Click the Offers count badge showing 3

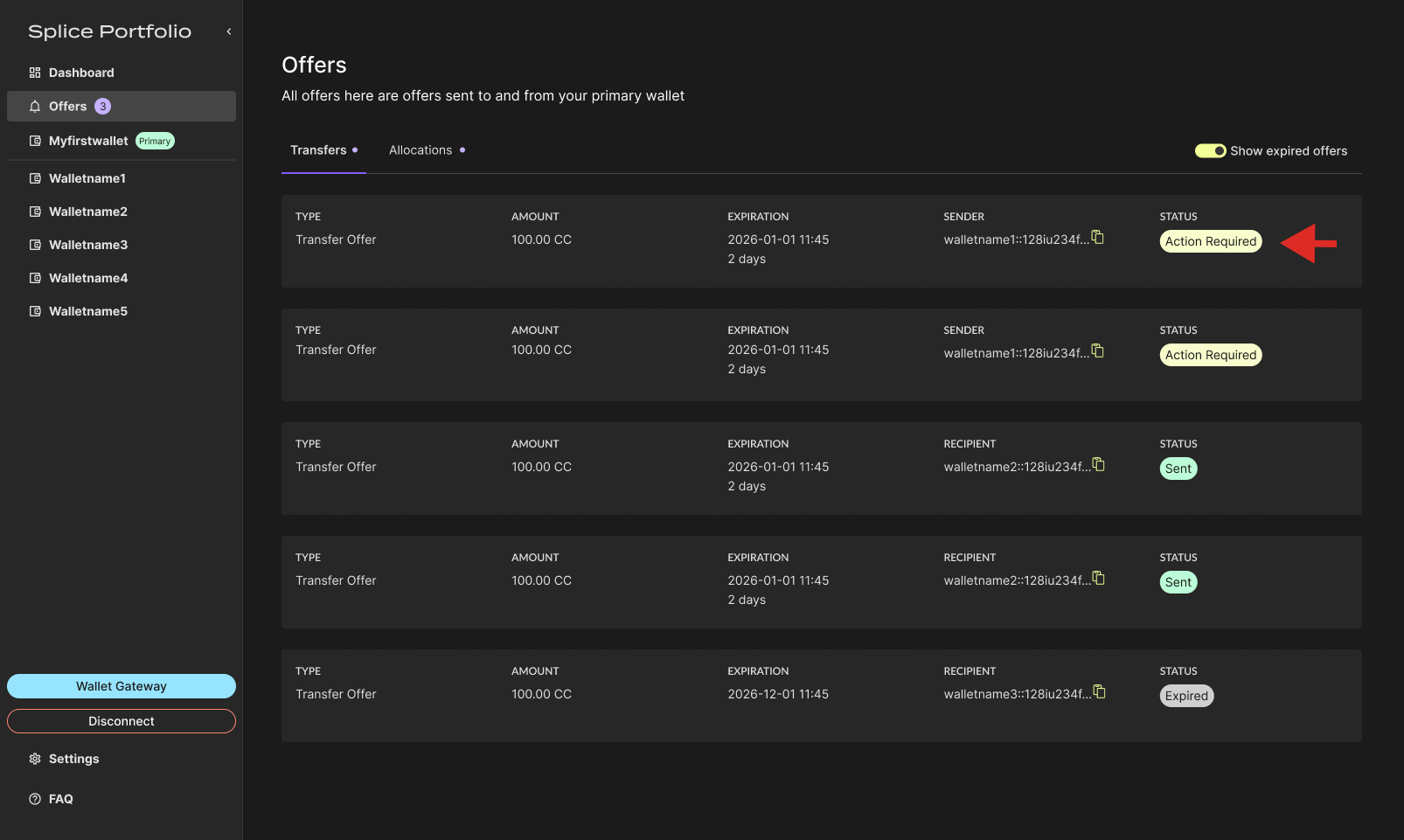[103, 107]
